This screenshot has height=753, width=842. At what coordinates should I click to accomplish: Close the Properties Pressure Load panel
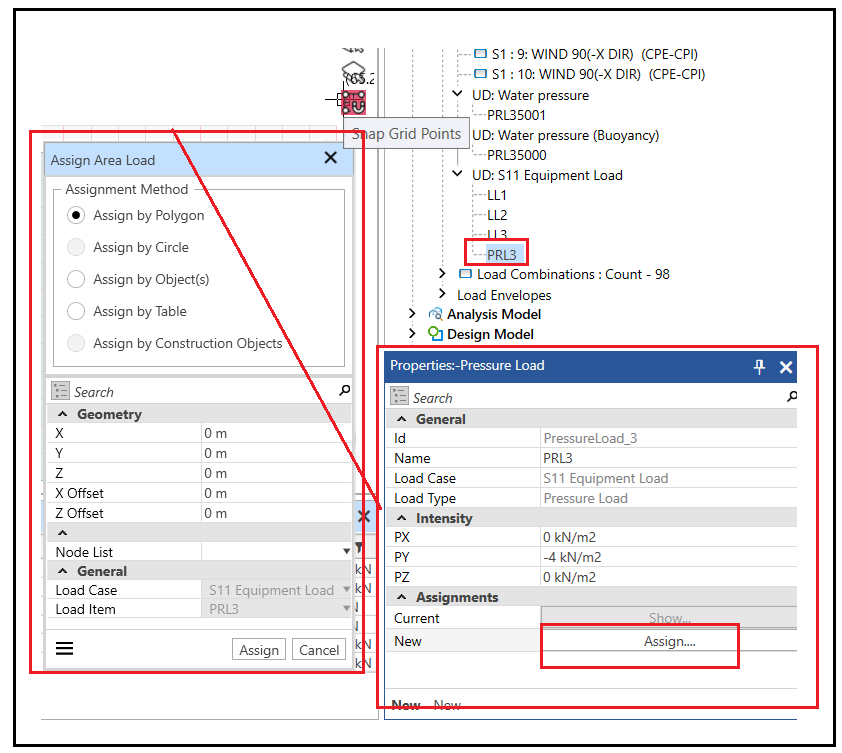click(786, 367)
